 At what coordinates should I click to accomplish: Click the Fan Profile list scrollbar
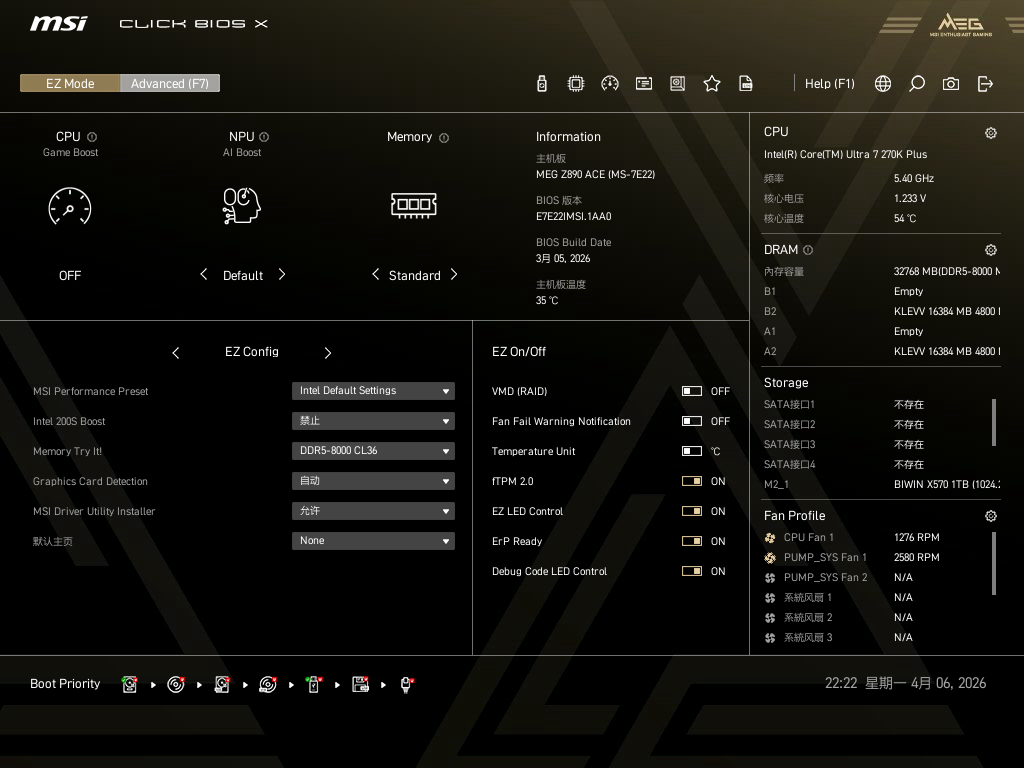coord(994,563)
